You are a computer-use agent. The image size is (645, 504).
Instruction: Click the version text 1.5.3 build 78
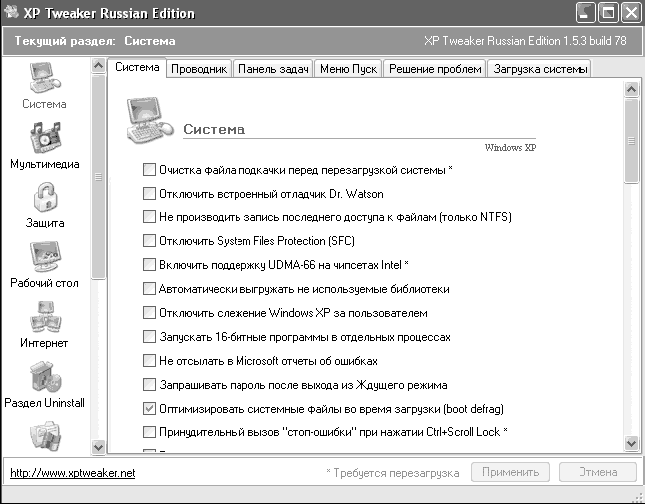595,41
